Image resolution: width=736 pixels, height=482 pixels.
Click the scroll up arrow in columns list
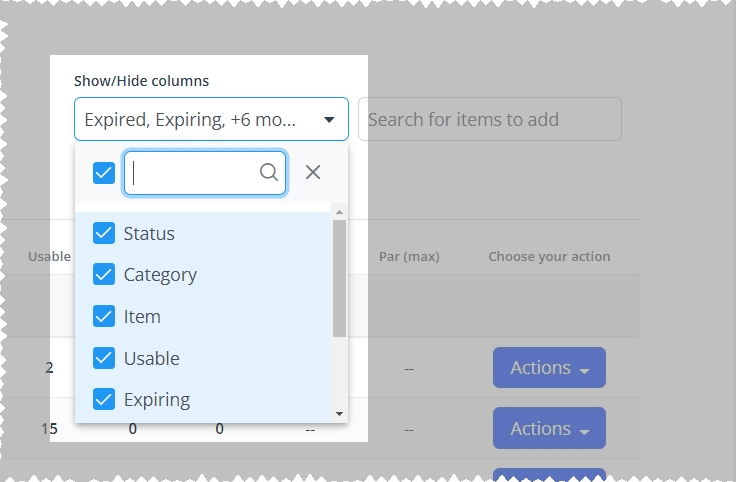click(339, 213)
